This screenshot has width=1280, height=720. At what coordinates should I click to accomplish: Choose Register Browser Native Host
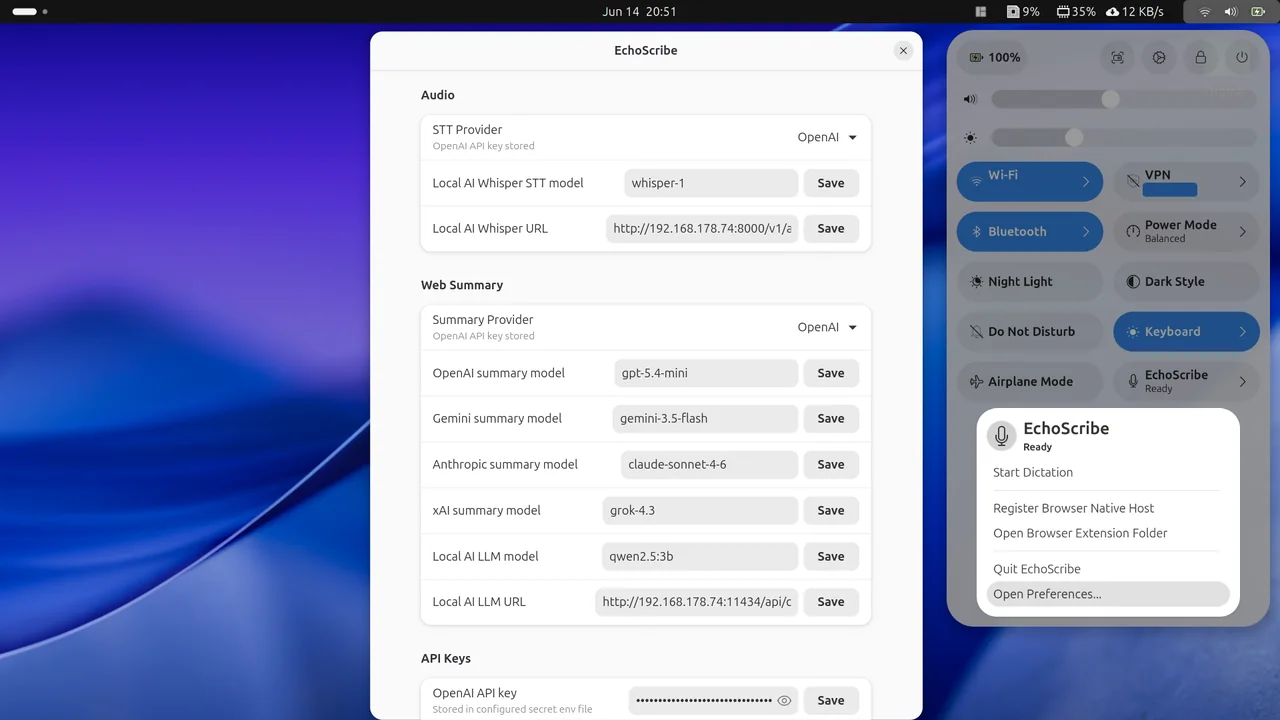(x=1108, y=508)
